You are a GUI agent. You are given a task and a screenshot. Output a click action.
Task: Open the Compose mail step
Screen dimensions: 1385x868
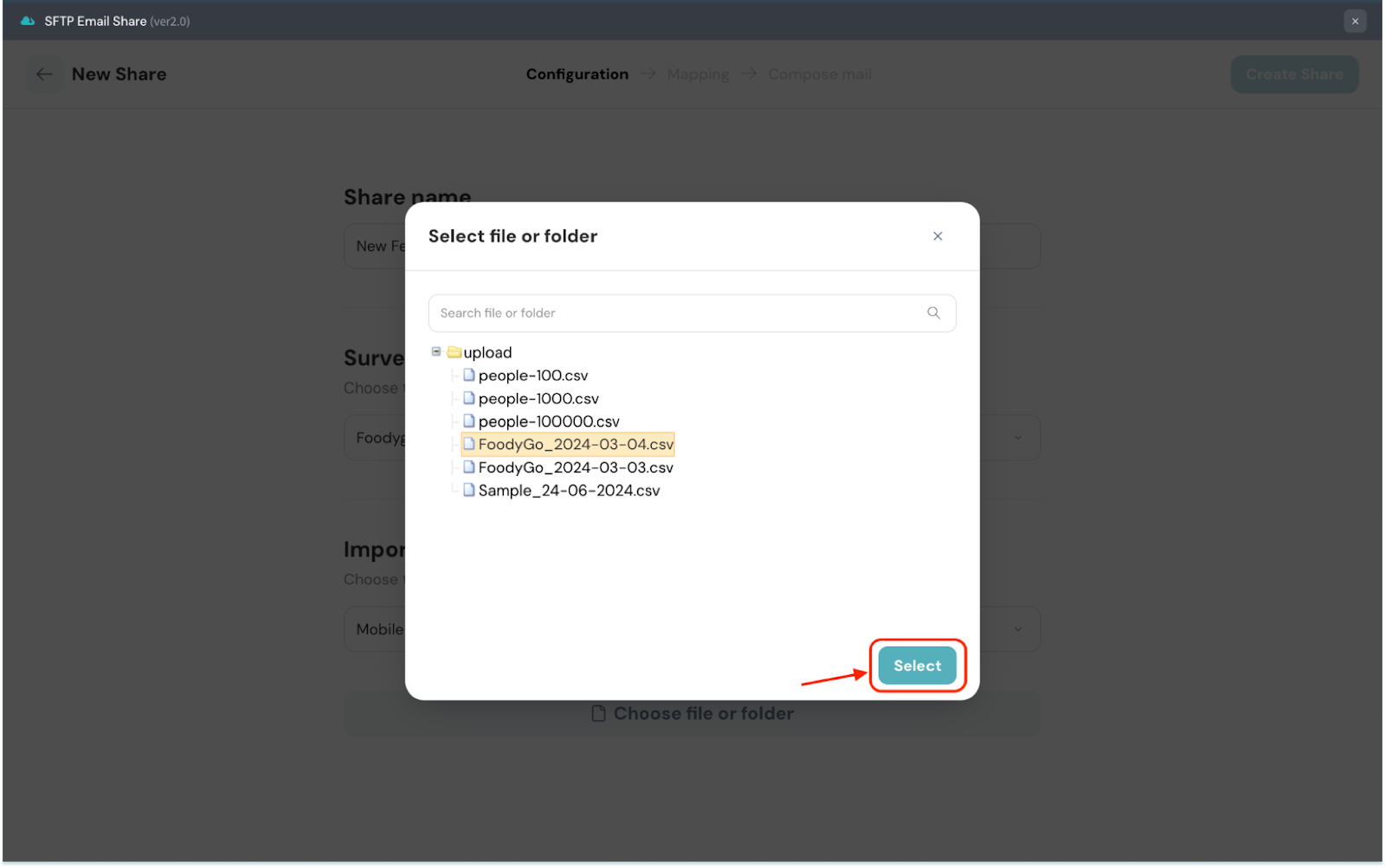(x=820, y=74)
